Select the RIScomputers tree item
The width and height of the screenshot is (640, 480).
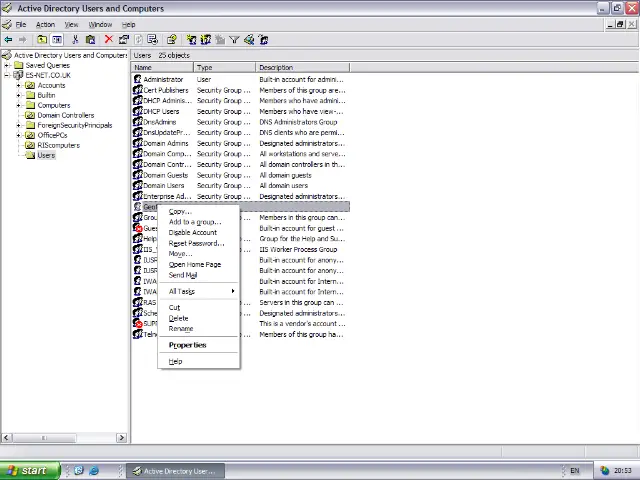click(x=59, y=145)
